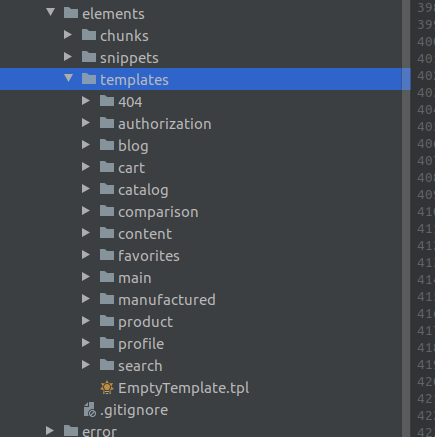The width and height of the screenshot is (435, 437).
Task: Click the blog folder icon
Action: [107, 145]
